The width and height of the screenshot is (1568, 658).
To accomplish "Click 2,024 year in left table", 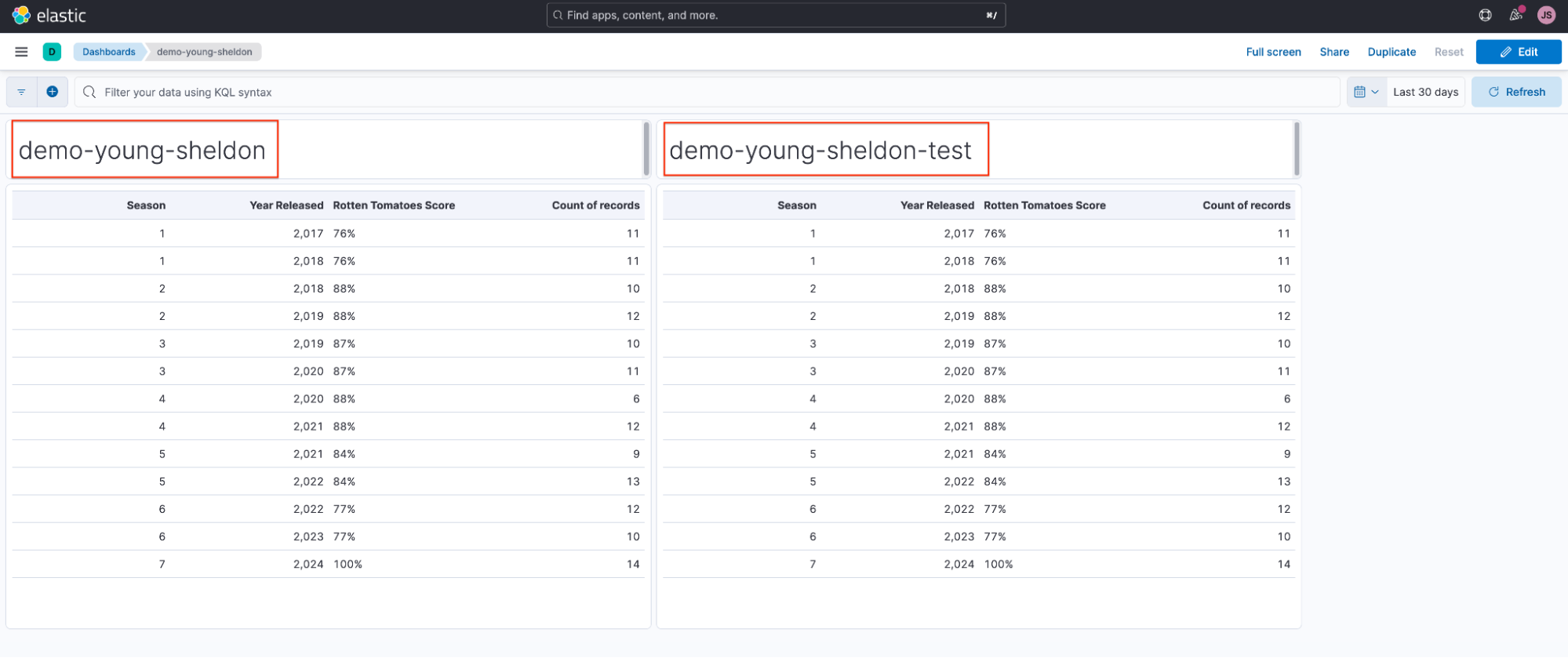I will tap(308, 564).
